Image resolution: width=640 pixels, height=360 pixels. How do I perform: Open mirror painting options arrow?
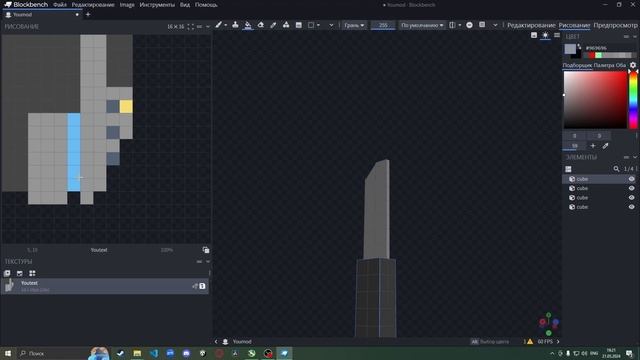(460, 25)
